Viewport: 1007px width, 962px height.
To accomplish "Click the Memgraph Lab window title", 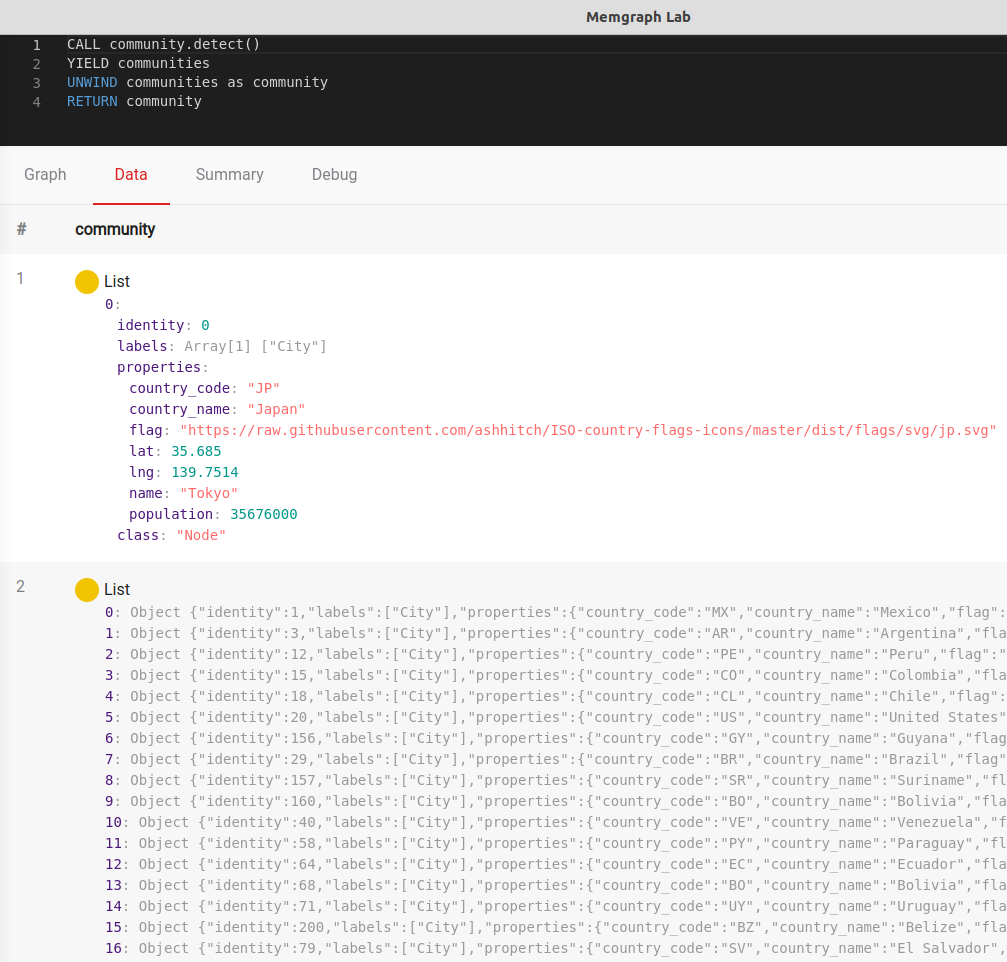I will tap(638, 17).
